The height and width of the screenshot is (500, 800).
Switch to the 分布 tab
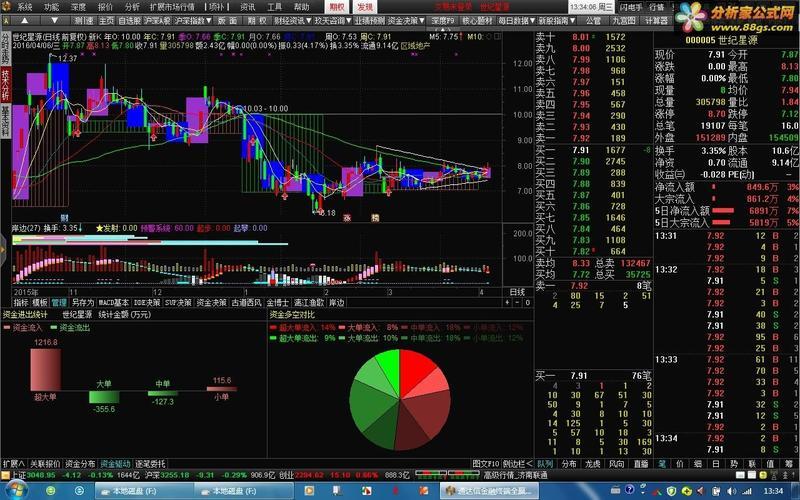tap(569, 464)
